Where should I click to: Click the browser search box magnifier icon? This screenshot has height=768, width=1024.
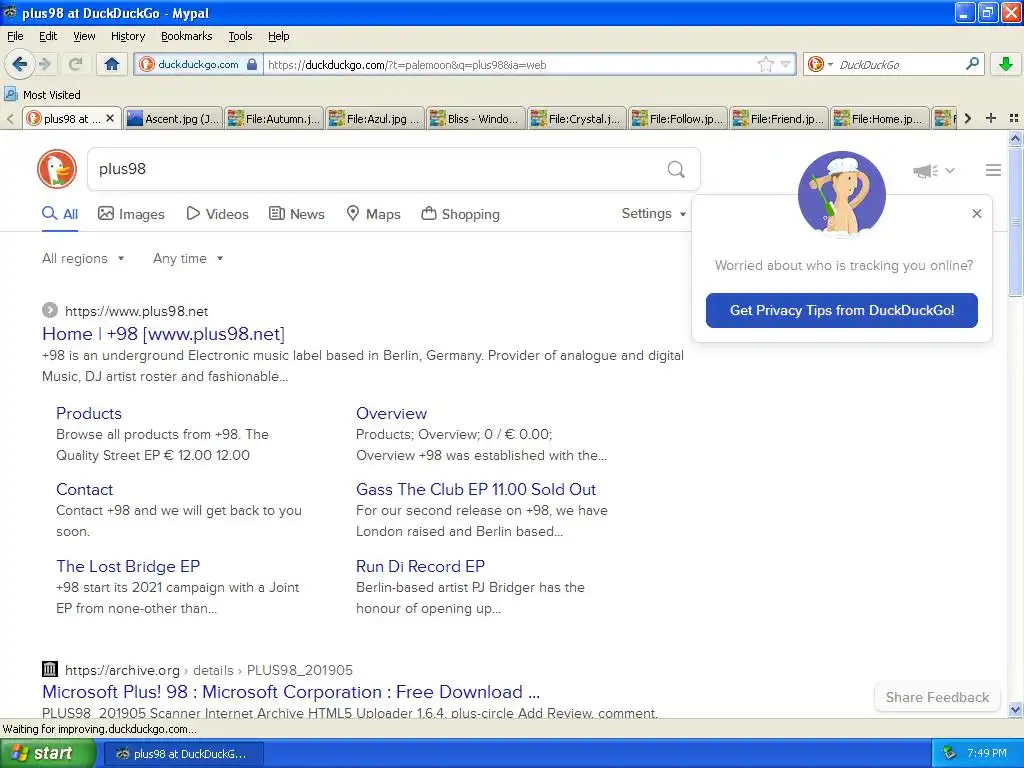coord(972,64)
